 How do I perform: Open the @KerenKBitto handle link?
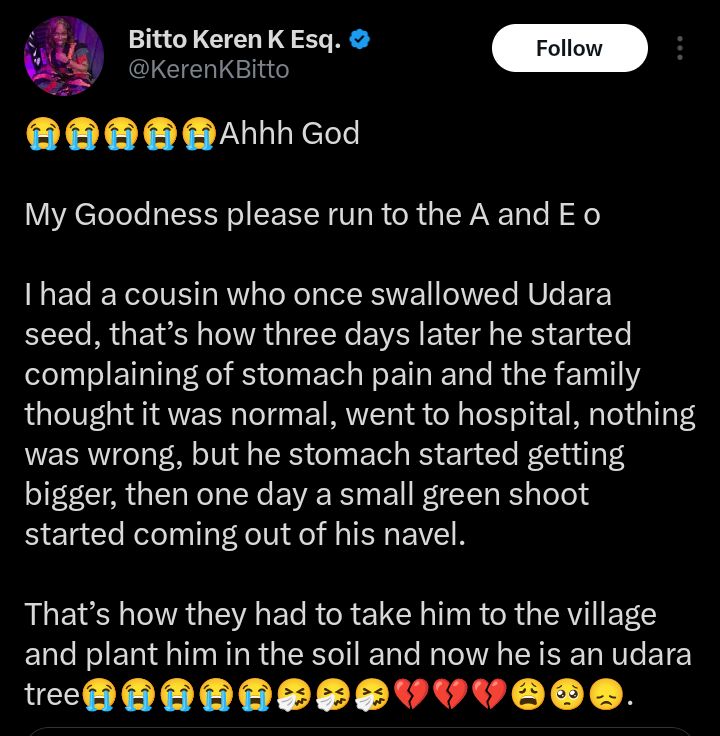[x=209, y=69]
